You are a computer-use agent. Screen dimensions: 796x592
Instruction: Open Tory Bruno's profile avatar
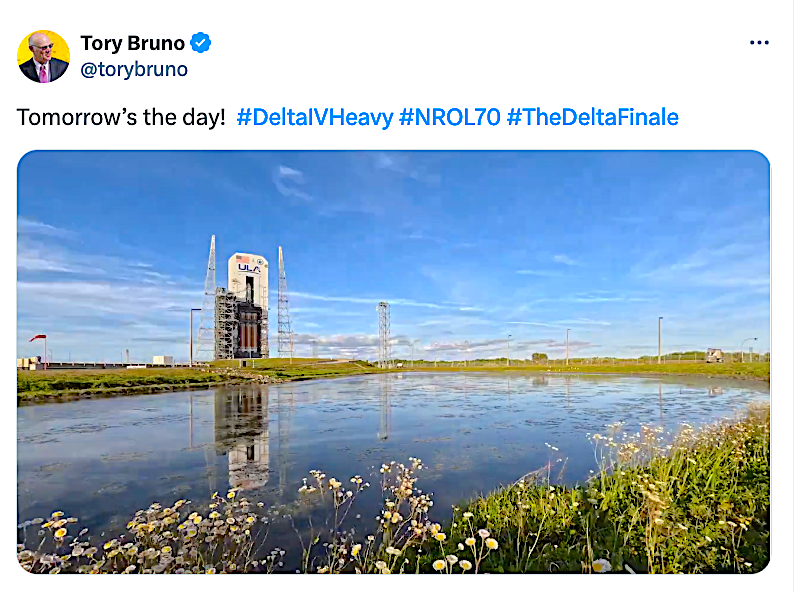[43, 56]
